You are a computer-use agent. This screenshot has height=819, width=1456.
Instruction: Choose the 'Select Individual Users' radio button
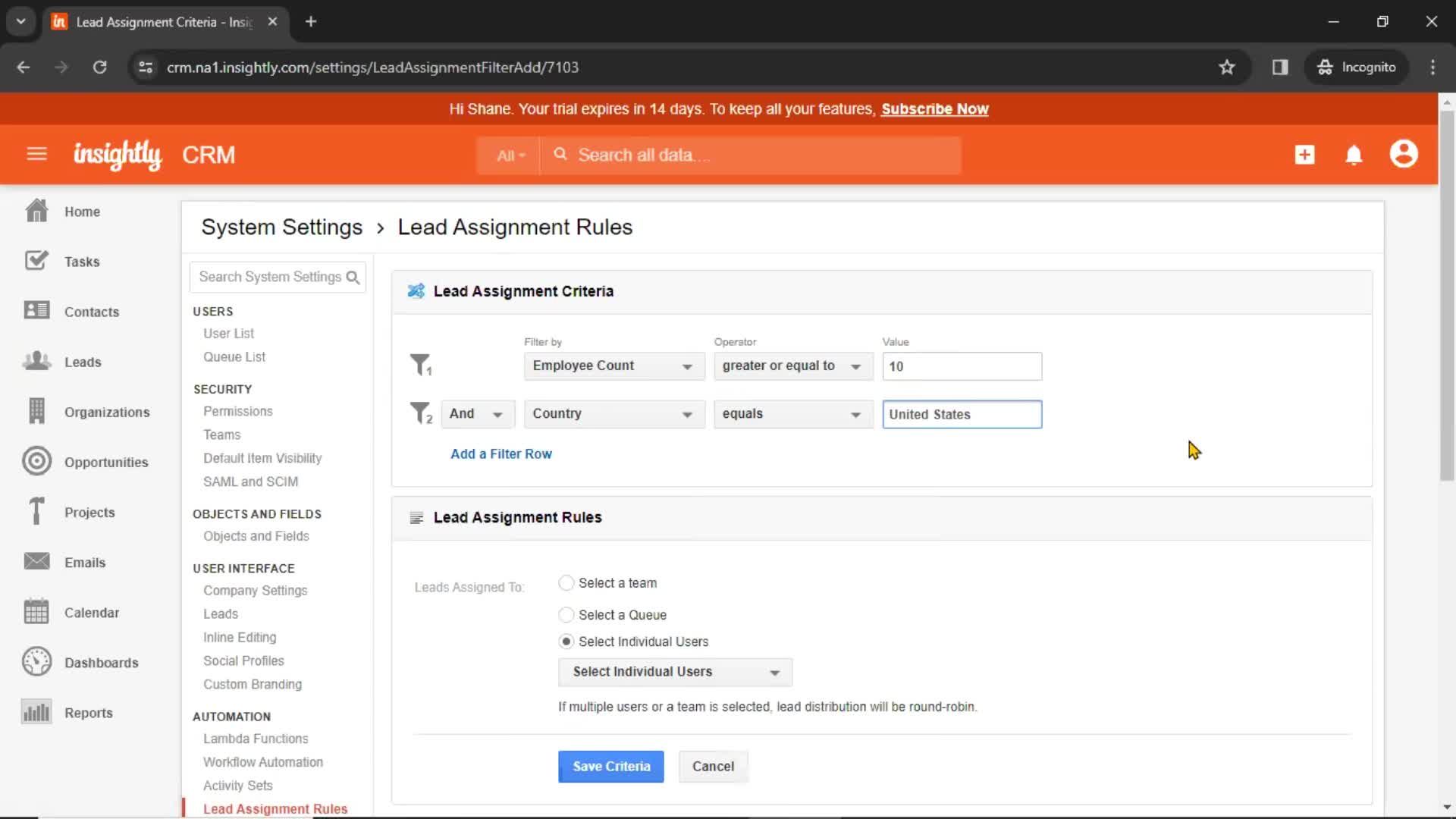coord(566,642)
